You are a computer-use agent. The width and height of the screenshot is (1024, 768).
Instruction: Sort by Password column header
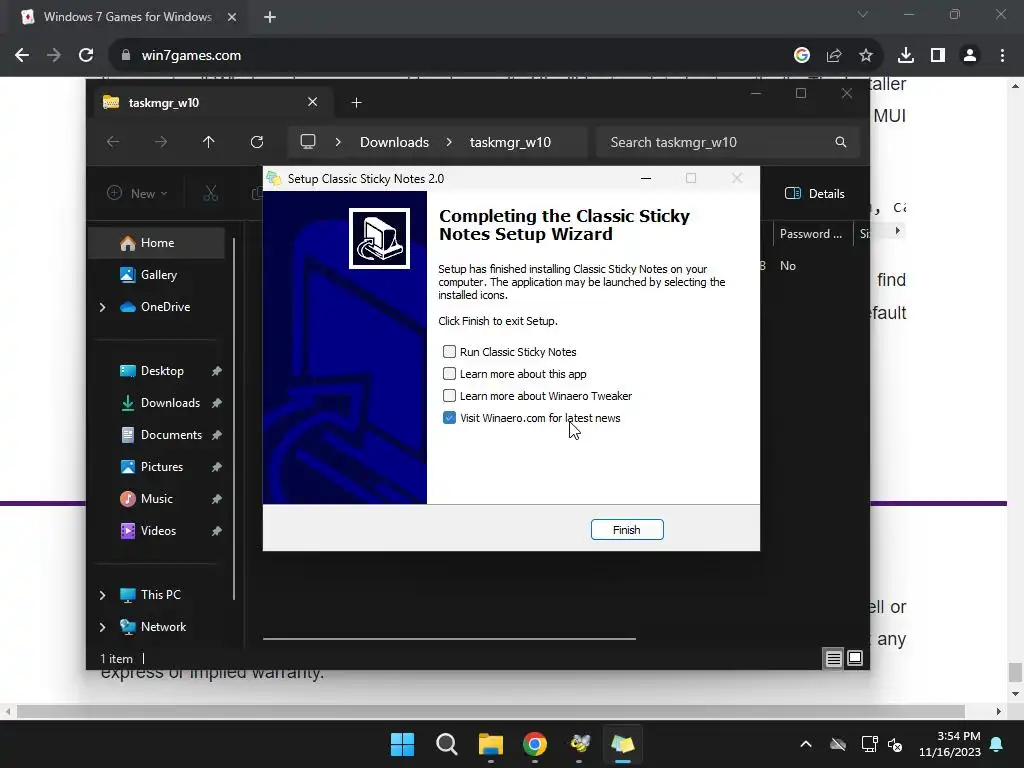click(812, 234)
